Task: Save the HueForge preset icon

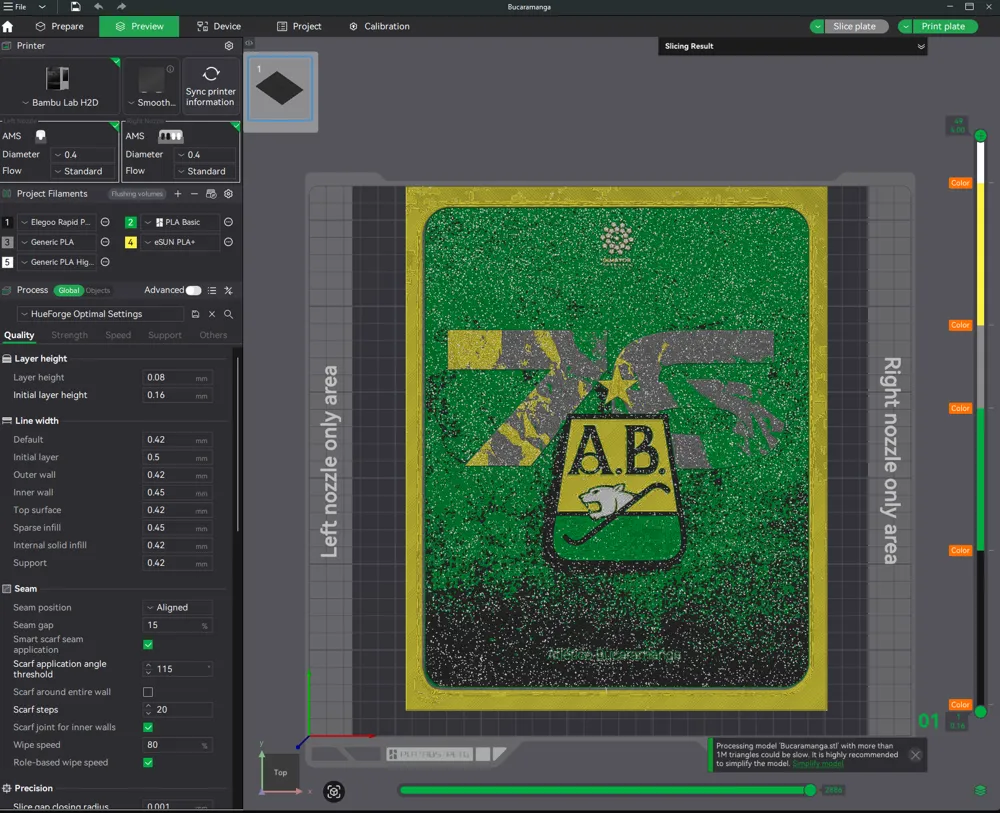Action: 196,314
